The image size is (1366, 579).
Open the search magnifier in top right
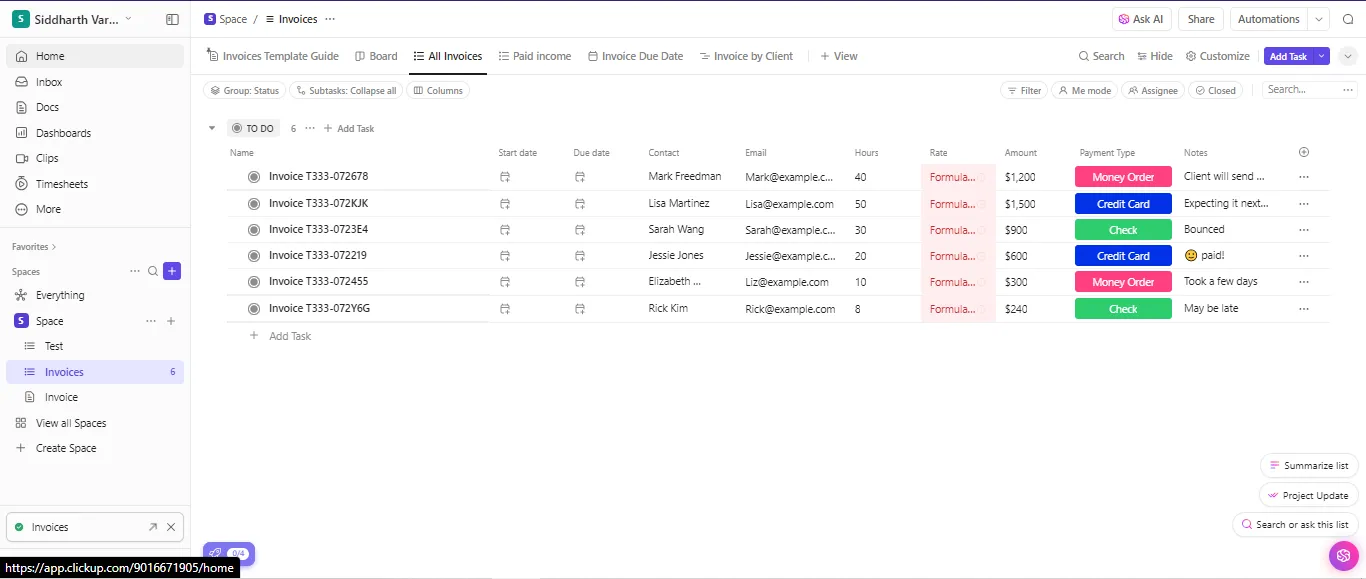click(x=1348, y=19)
